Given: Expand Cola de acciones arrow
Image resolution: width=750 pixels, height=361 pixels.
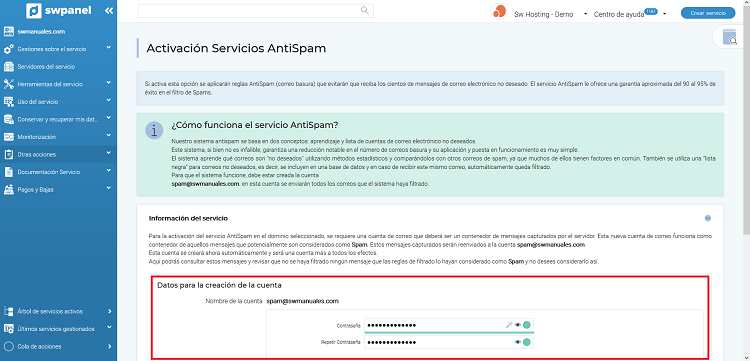Looking at the screenshot, I should (110, 346).
